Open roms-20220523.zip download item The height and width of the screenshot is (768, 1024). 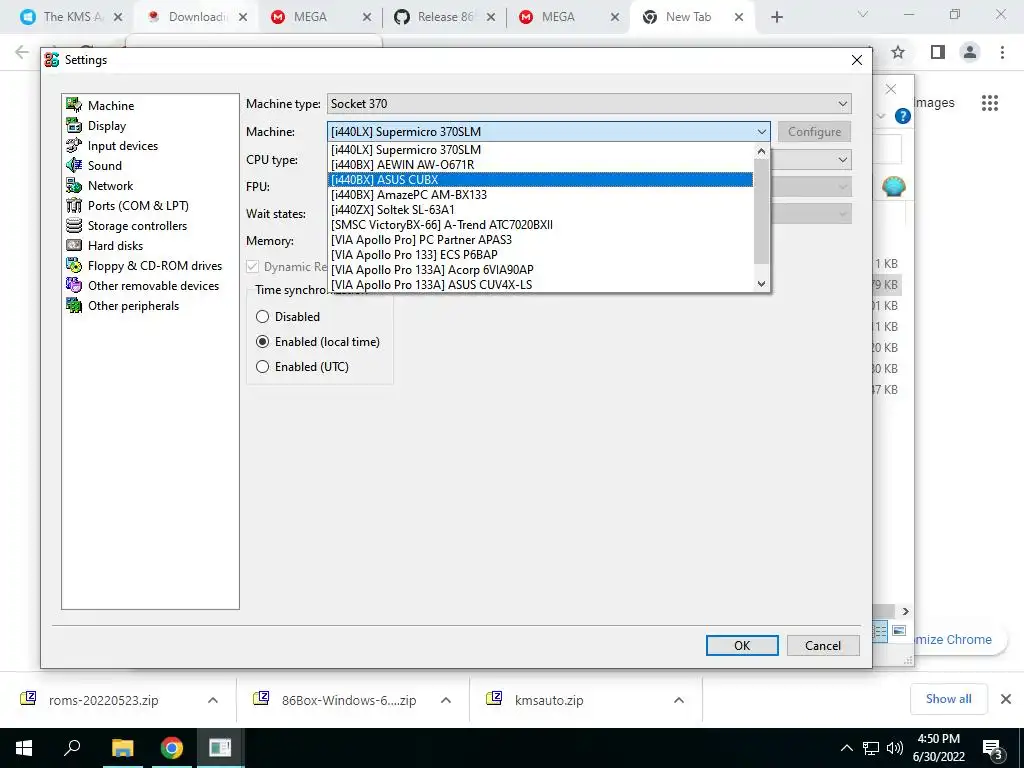click(104, 700)
